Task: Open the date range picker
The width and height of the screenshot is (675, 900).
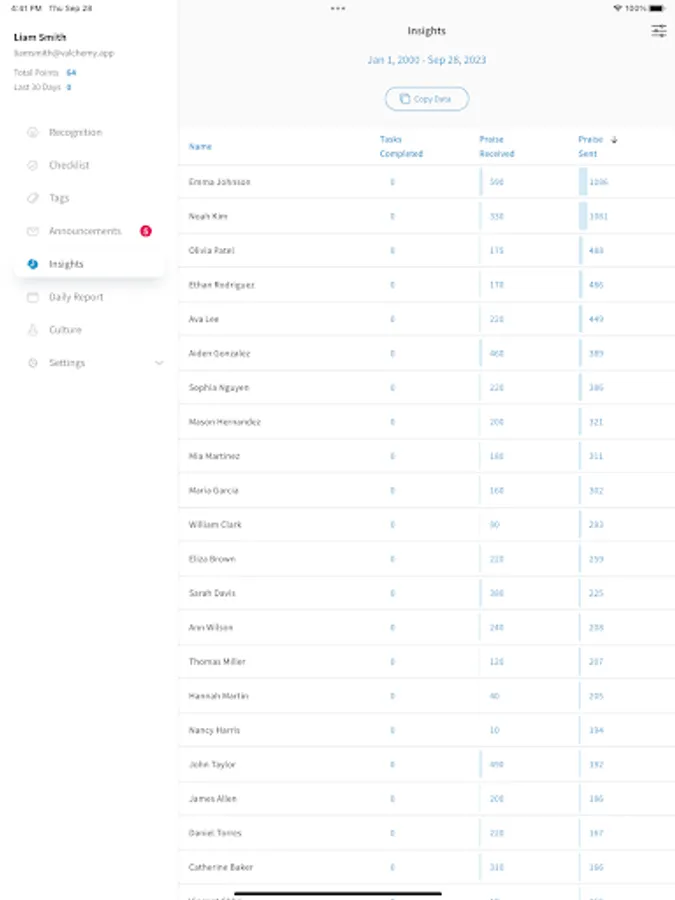Action: click(426, 60)
